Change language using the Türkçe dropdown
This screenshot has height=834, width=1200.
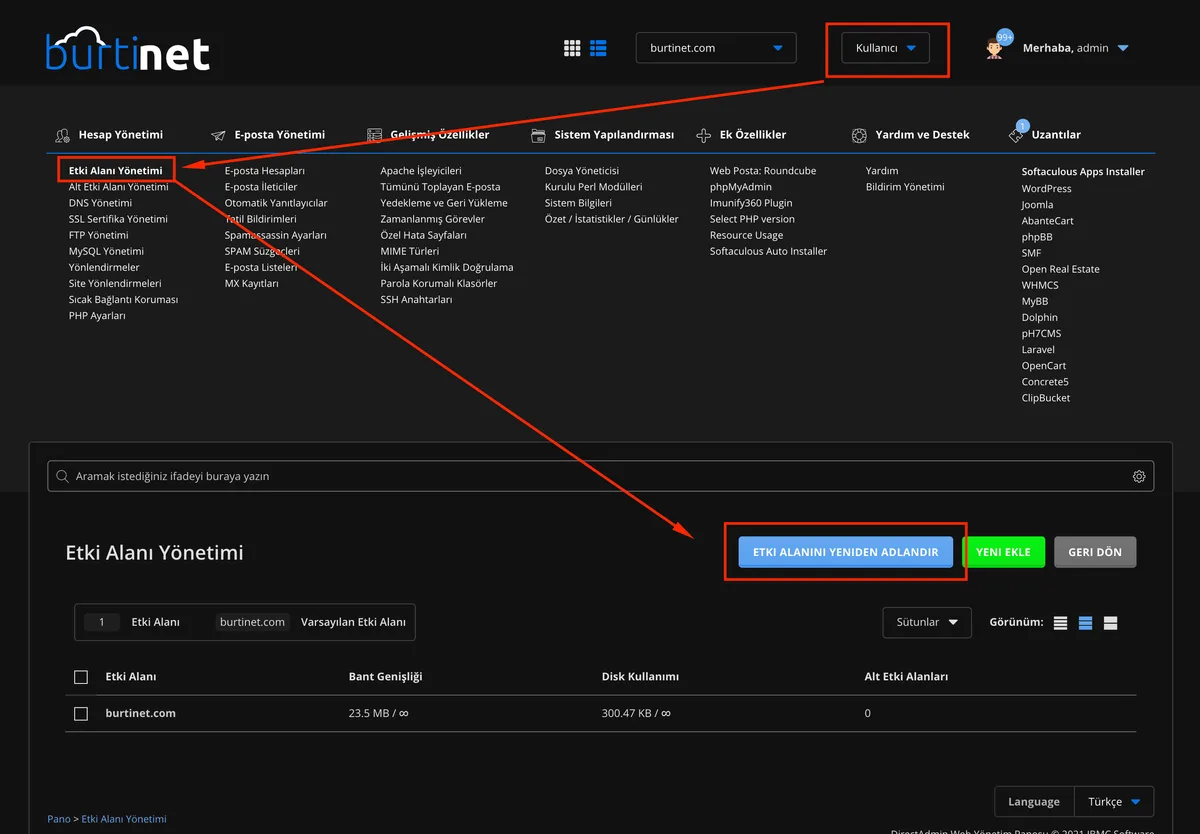click(x=1114, y=802)
